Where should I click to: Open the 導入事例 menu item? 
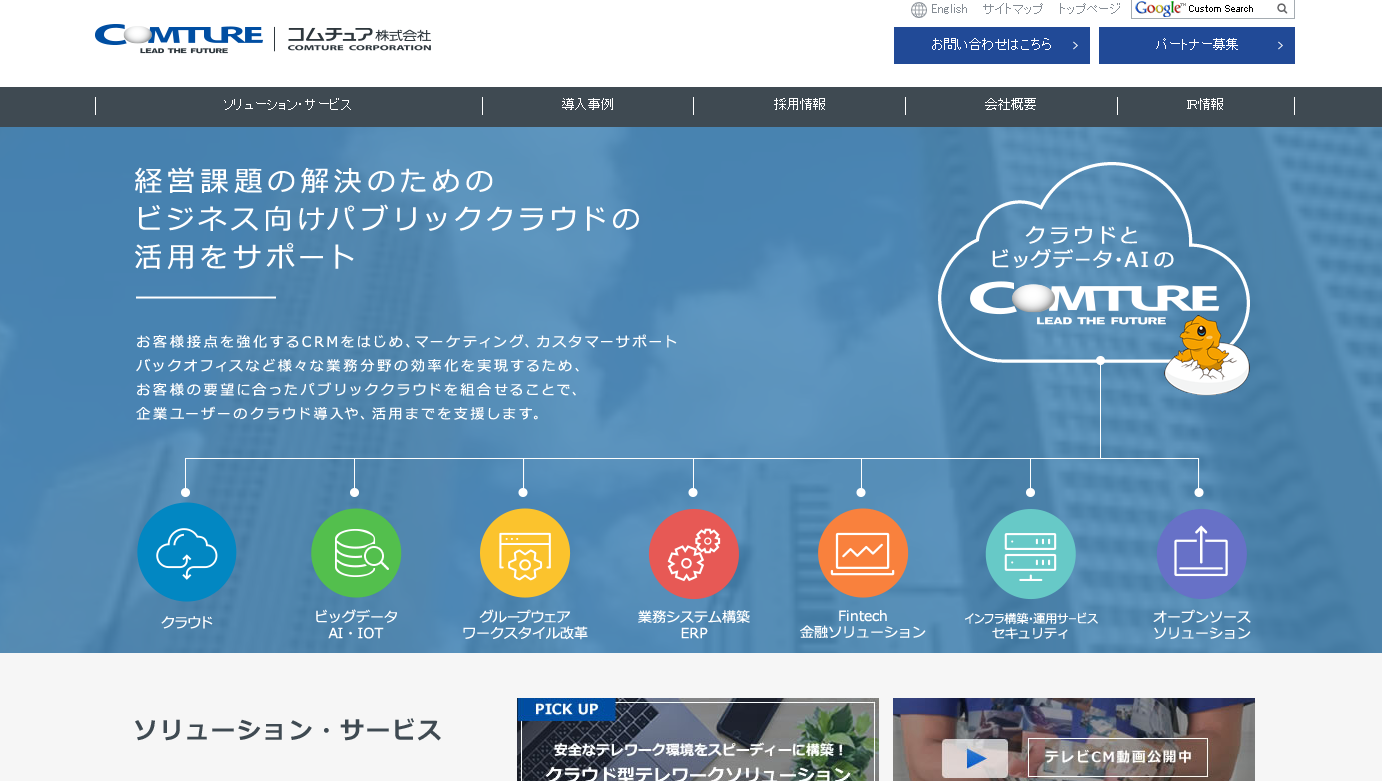click(587, 105)
